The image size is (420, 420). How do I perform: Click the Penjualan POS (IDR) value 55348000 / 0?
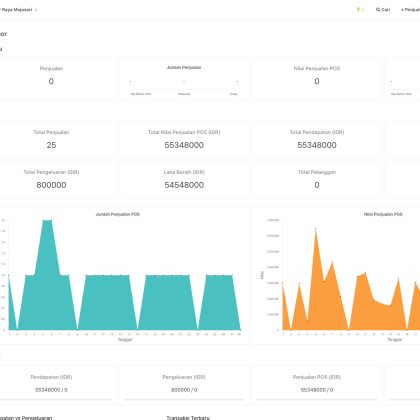click(x=317, y=390)
